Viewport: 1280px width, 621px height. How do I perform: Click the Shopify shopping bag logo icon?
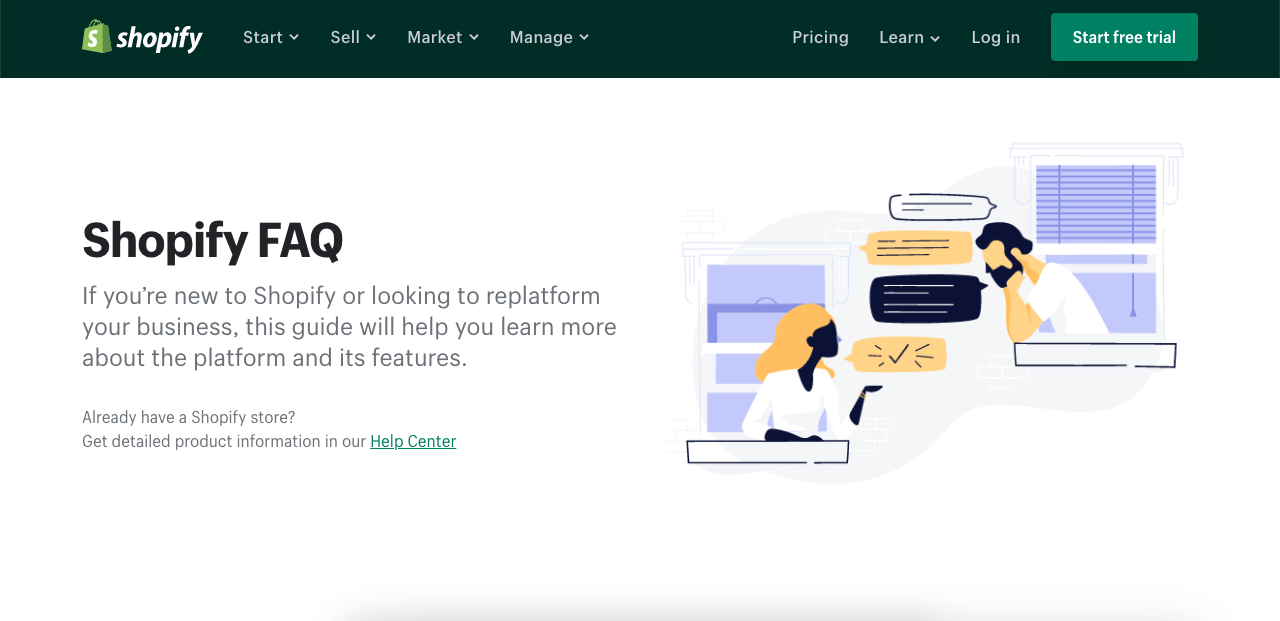pyautogui.click(x=97, y=37)
